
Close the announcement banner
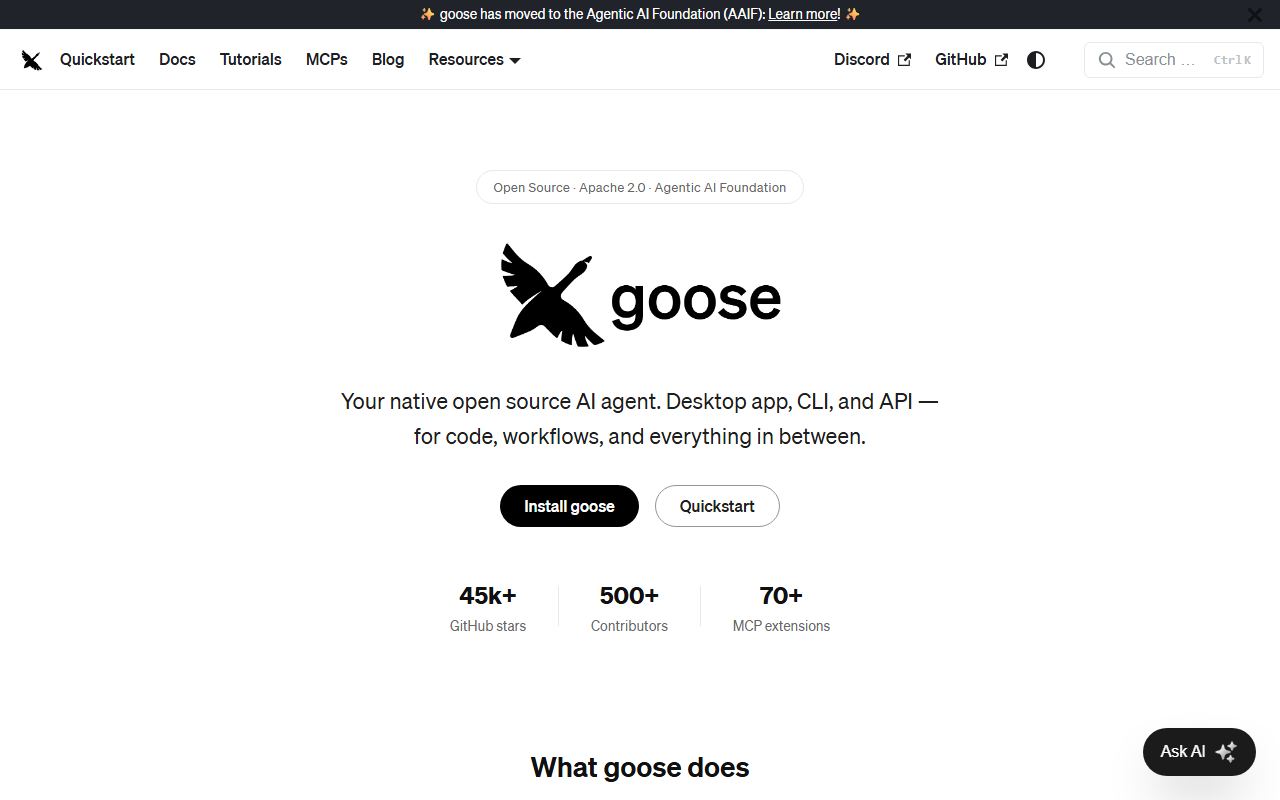(1255, 14)
